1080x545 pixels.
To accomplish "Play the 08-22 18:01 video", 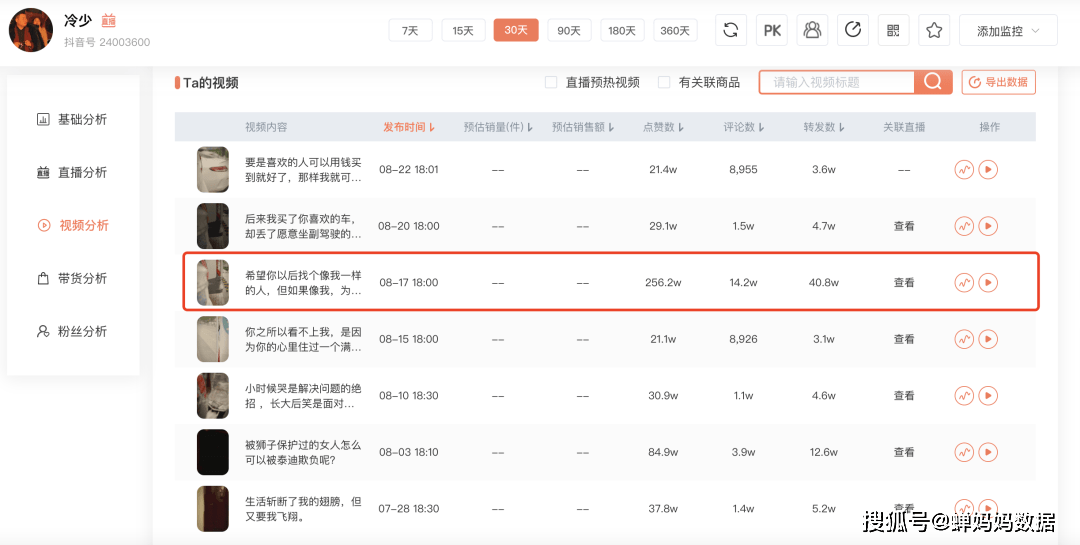I will 988,169.
